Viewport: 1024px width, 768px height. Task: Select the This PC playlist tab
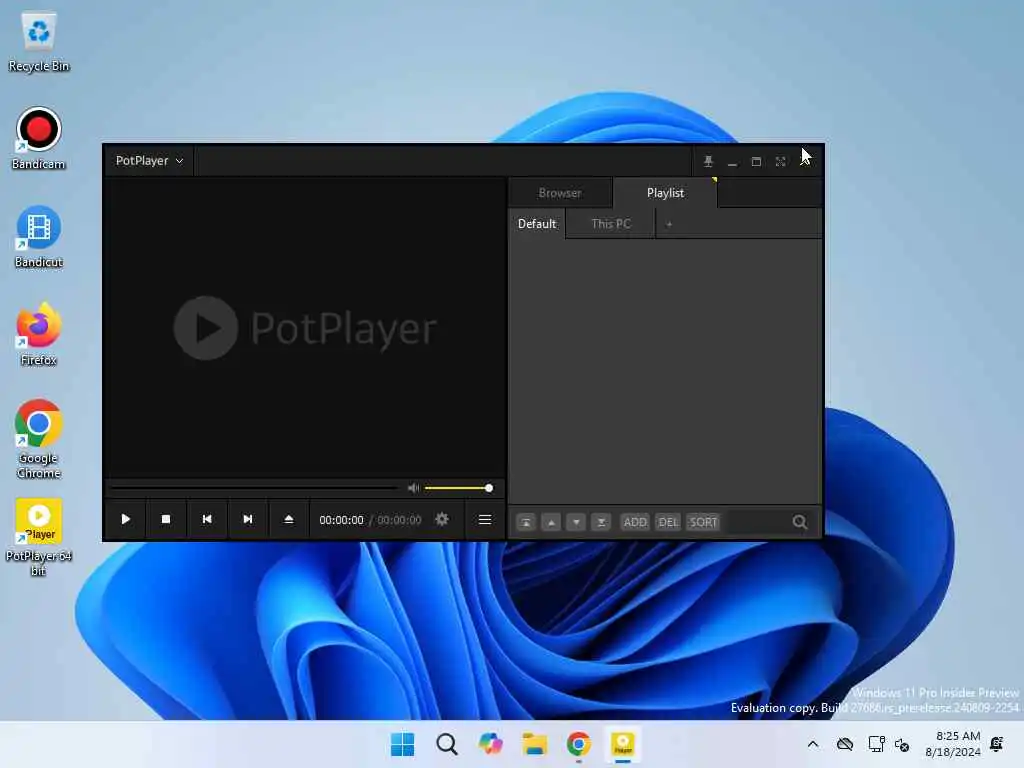tap(611, 224)
